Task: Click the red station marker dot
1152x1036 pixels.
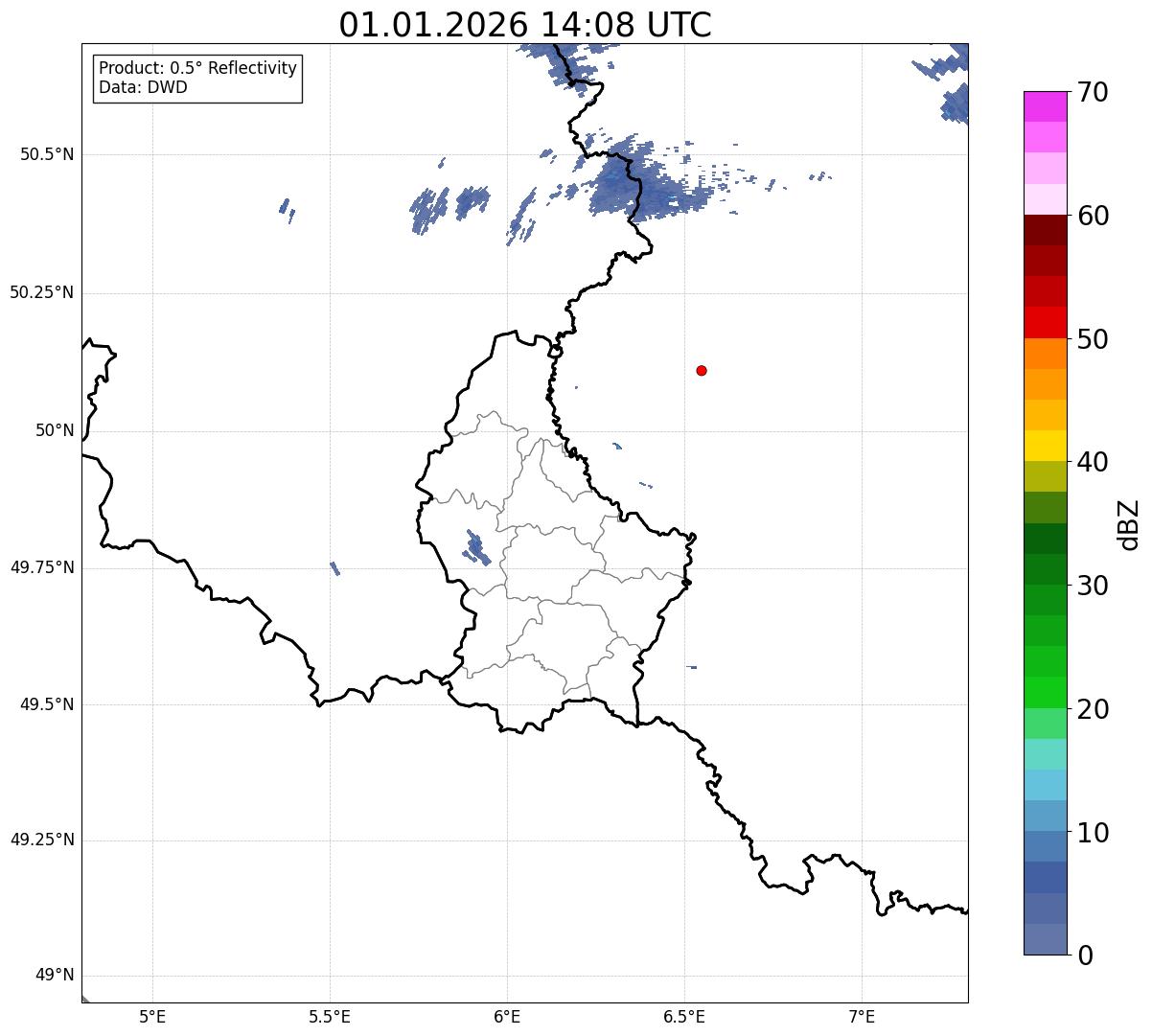Action: [x=702, y=370]
